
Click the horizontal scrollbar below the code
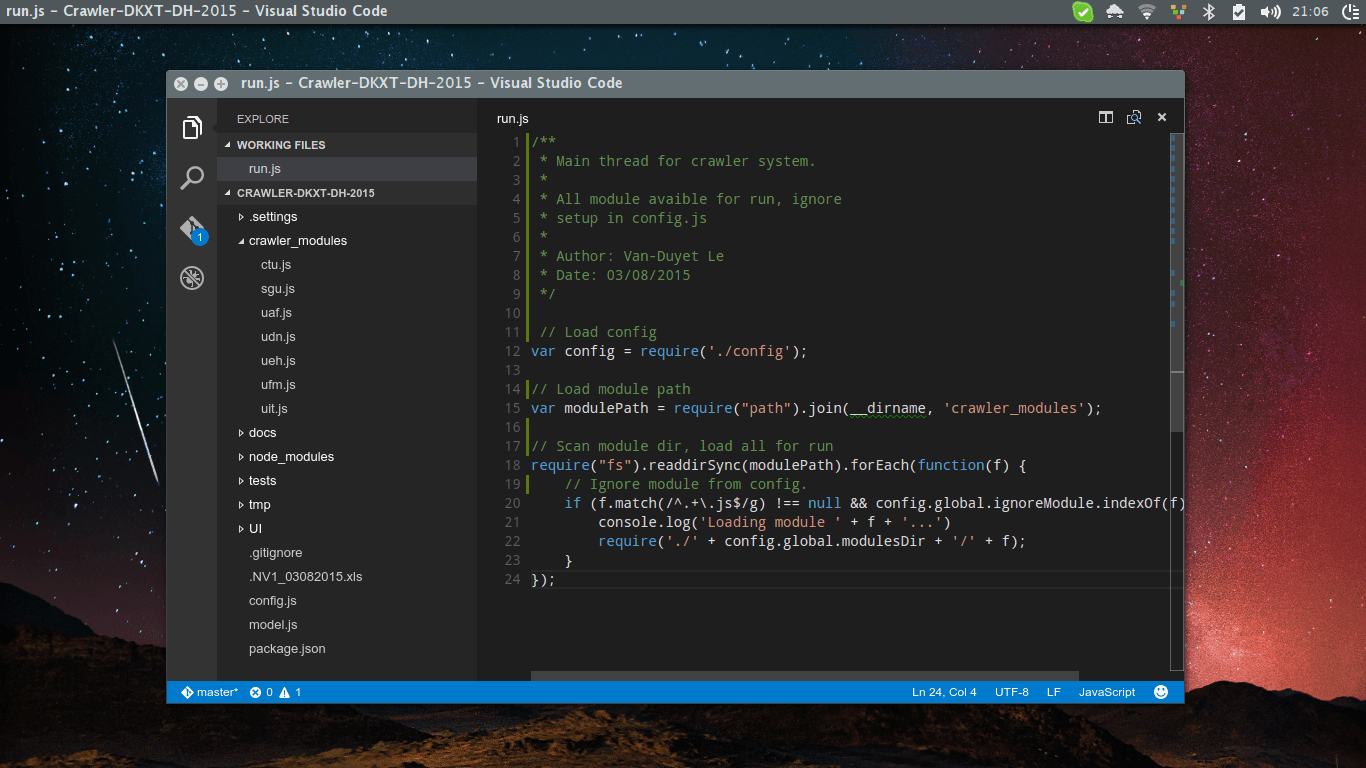(x=800, y=676)
